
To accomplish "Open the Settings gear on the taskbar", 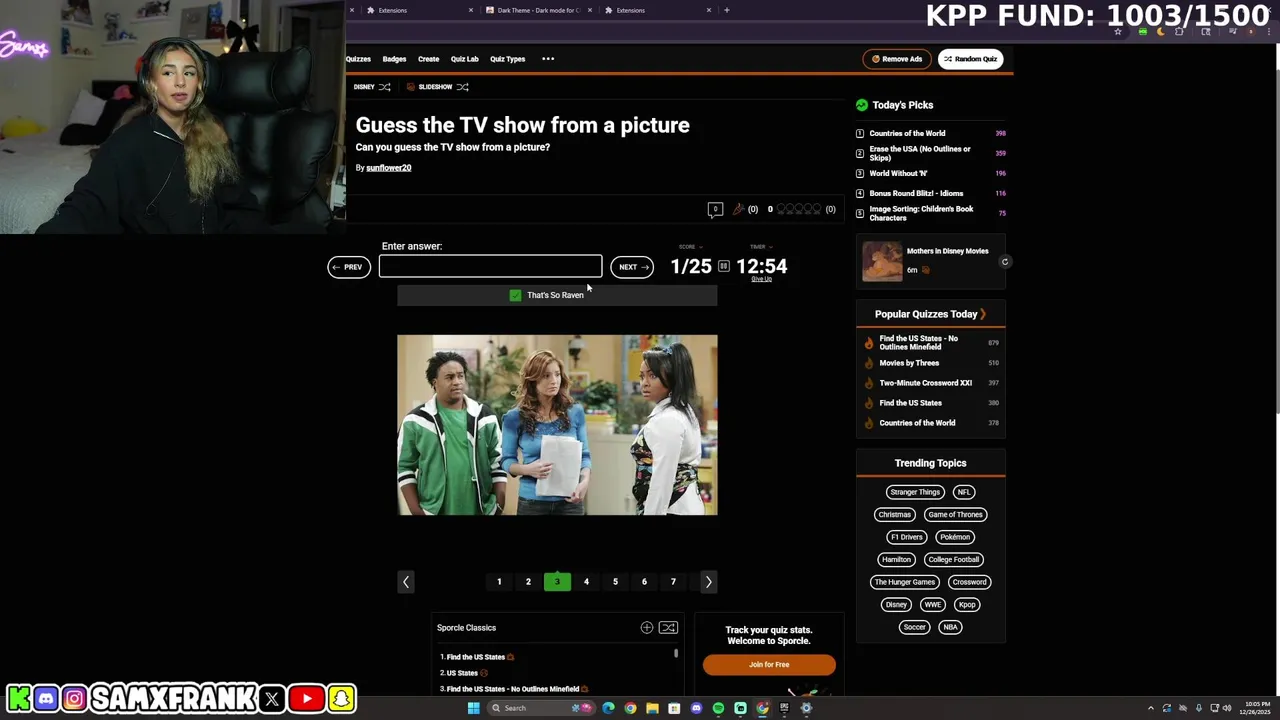I will point(806,708).
